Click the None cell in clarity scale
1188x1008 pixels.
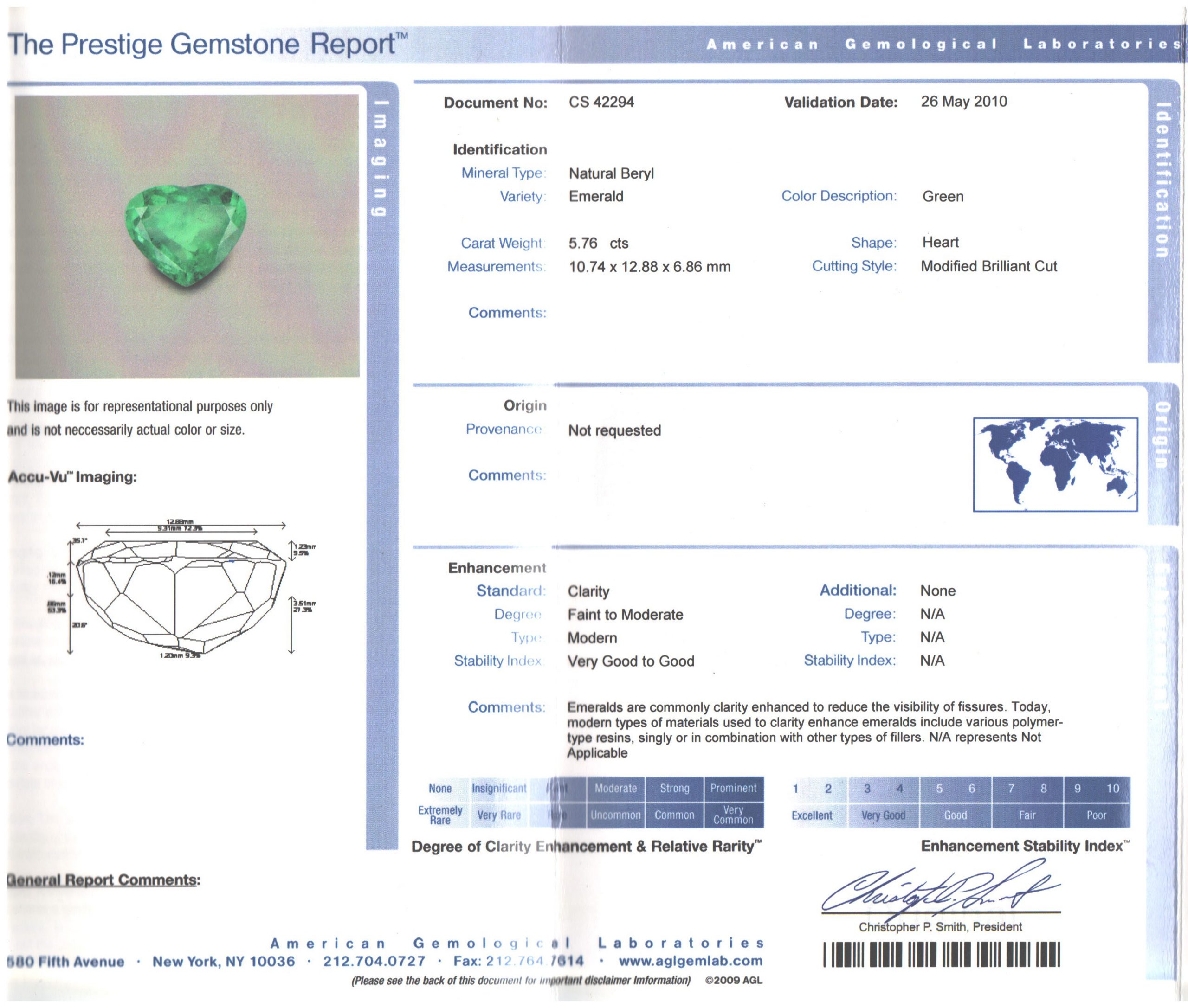(x=440, y=789)
